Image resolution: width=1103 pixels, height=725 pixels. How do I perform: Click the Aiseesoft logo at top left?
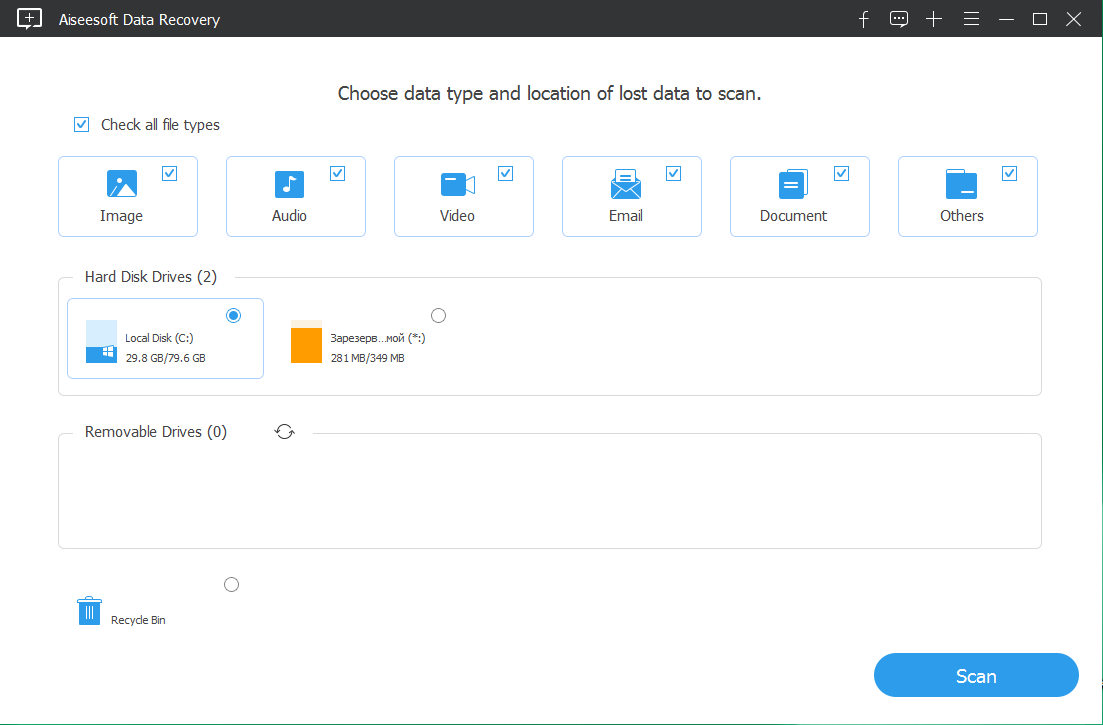[29, 18]
